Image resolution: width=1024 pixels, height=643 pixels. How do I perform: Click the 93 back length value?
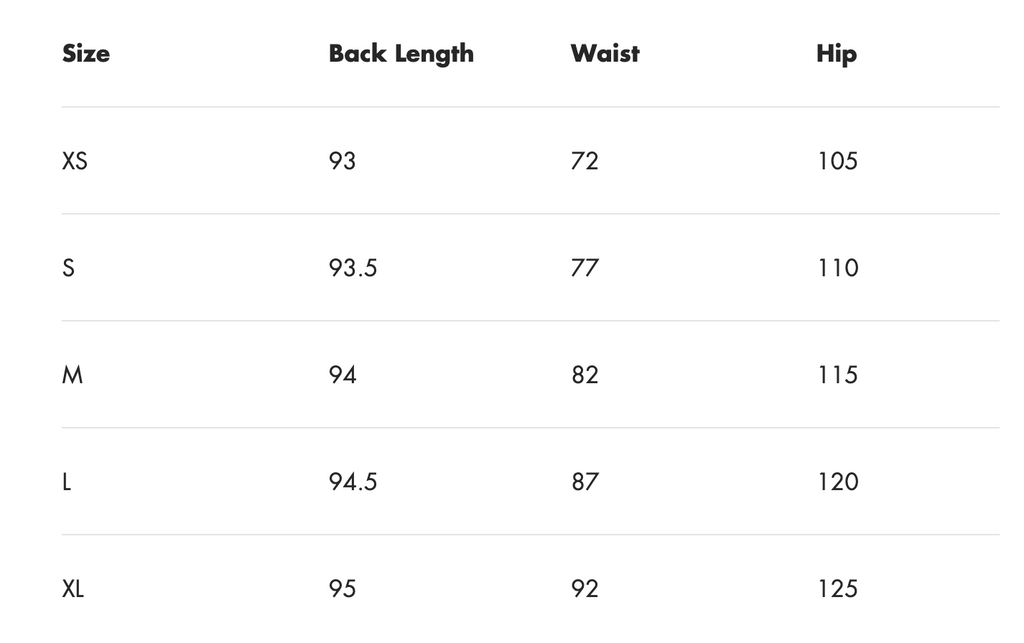342,161
